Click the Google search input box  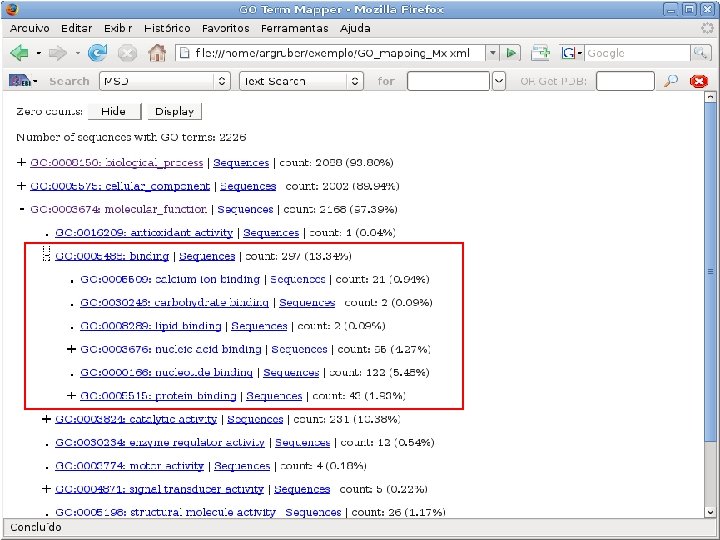pyautogui.click(x=637, y=53)
